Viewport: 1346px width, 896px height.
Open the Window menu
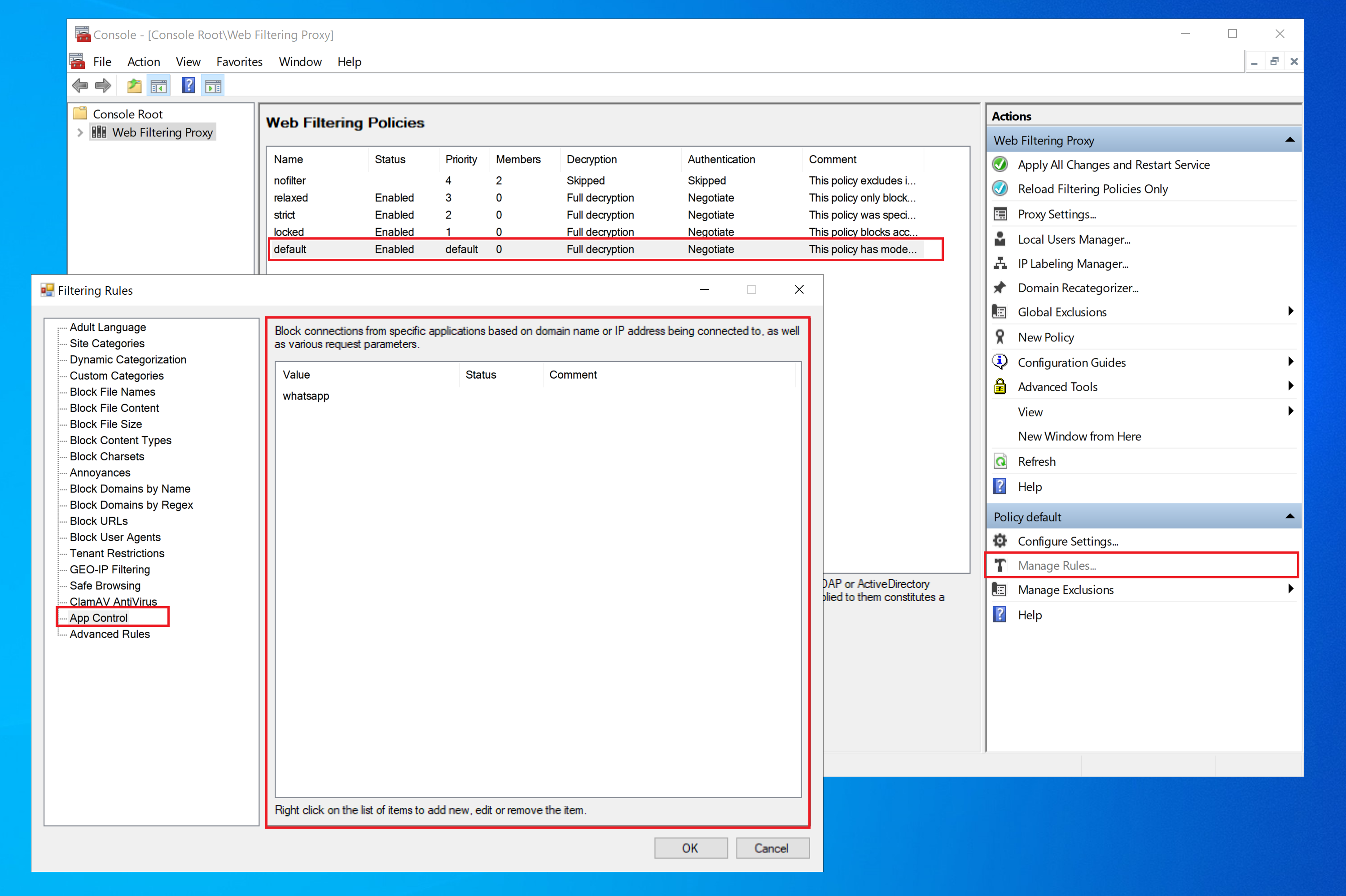300,62
